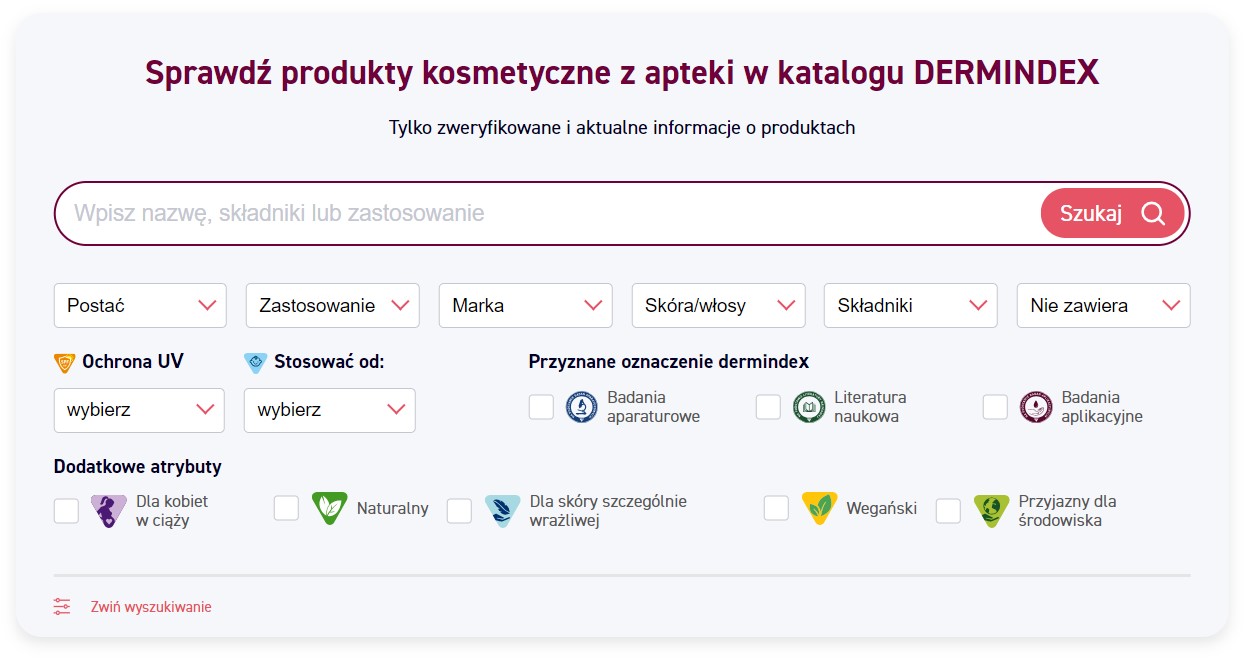This screenshot has width=1252, height=666.
Task: Click the Ochrona UV shield icon
Action: pyautogui.click(x=65, y=363)
